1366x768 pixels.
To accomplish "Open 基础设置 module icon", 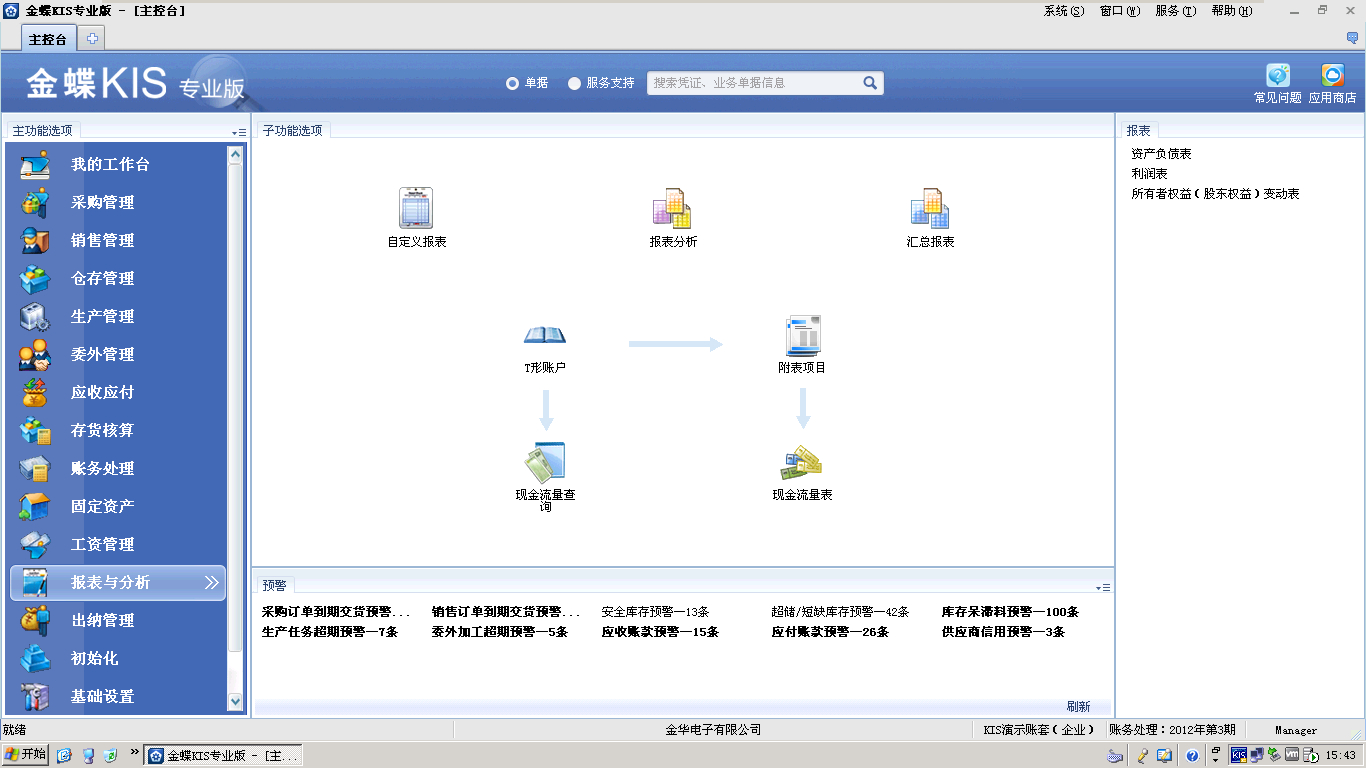I will point(35,696).
